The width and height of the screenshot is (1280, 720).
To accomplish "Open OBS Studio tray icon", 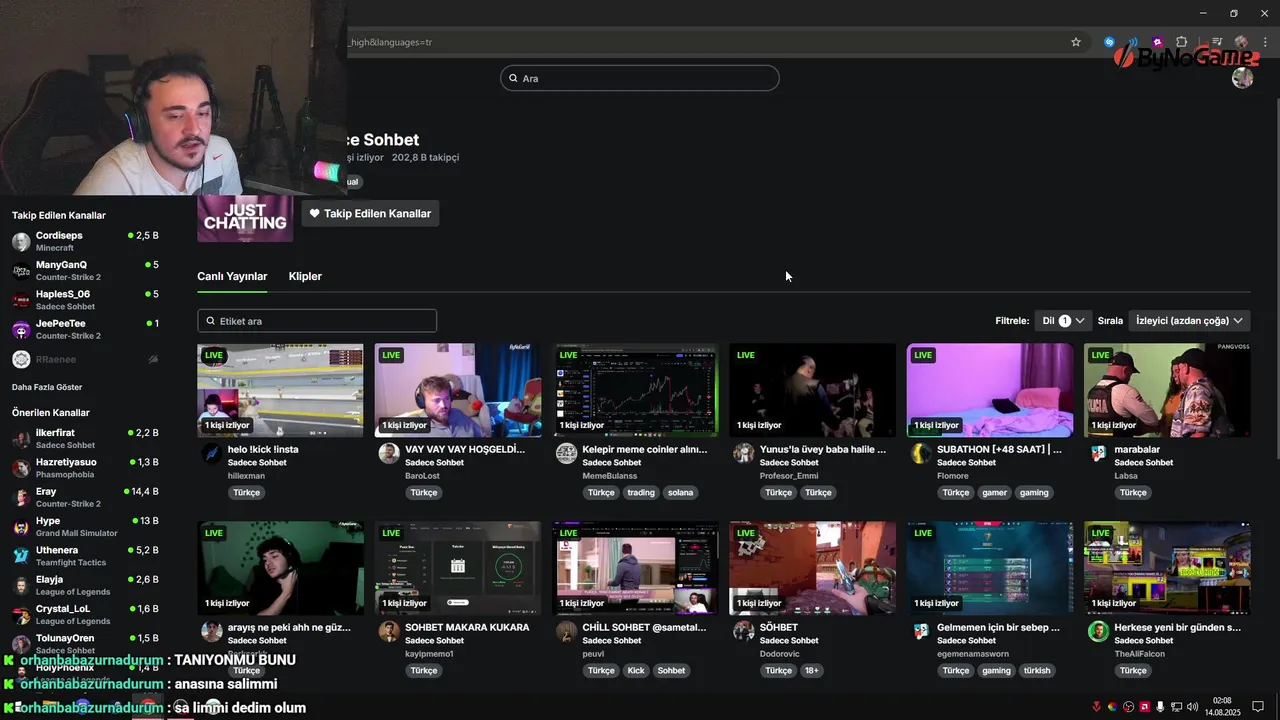I will tap(1129, 707).
